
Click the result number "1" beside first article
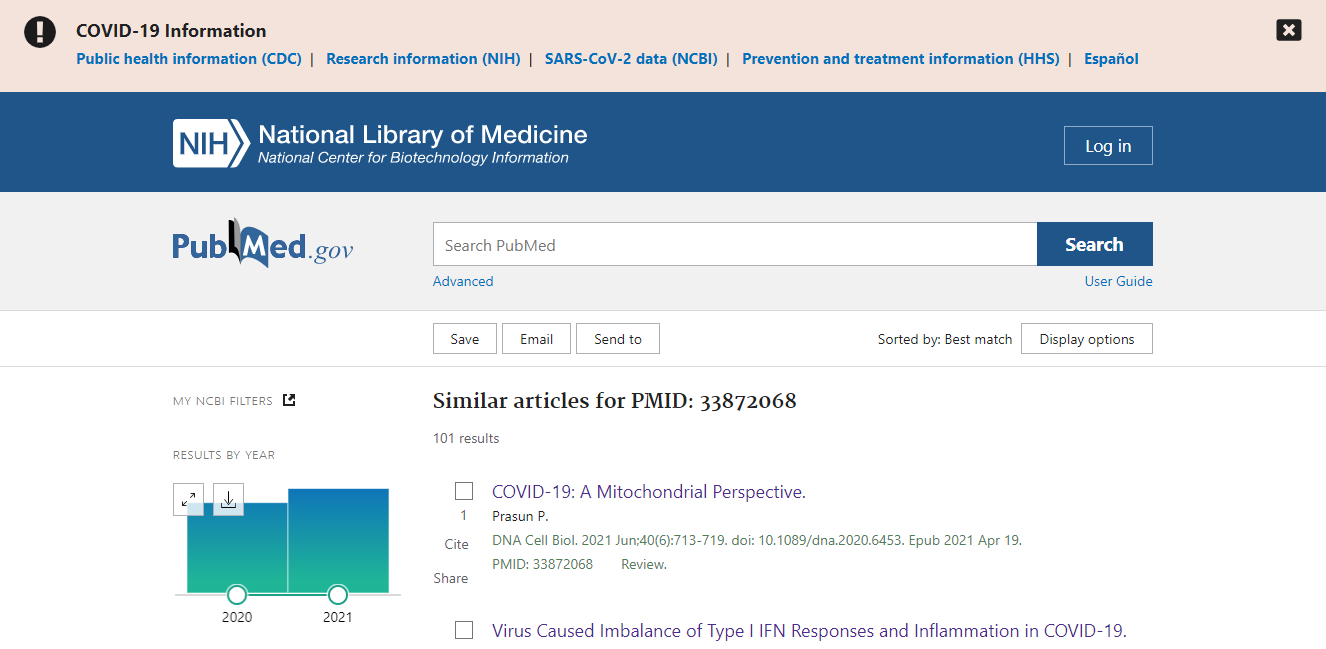463,516
